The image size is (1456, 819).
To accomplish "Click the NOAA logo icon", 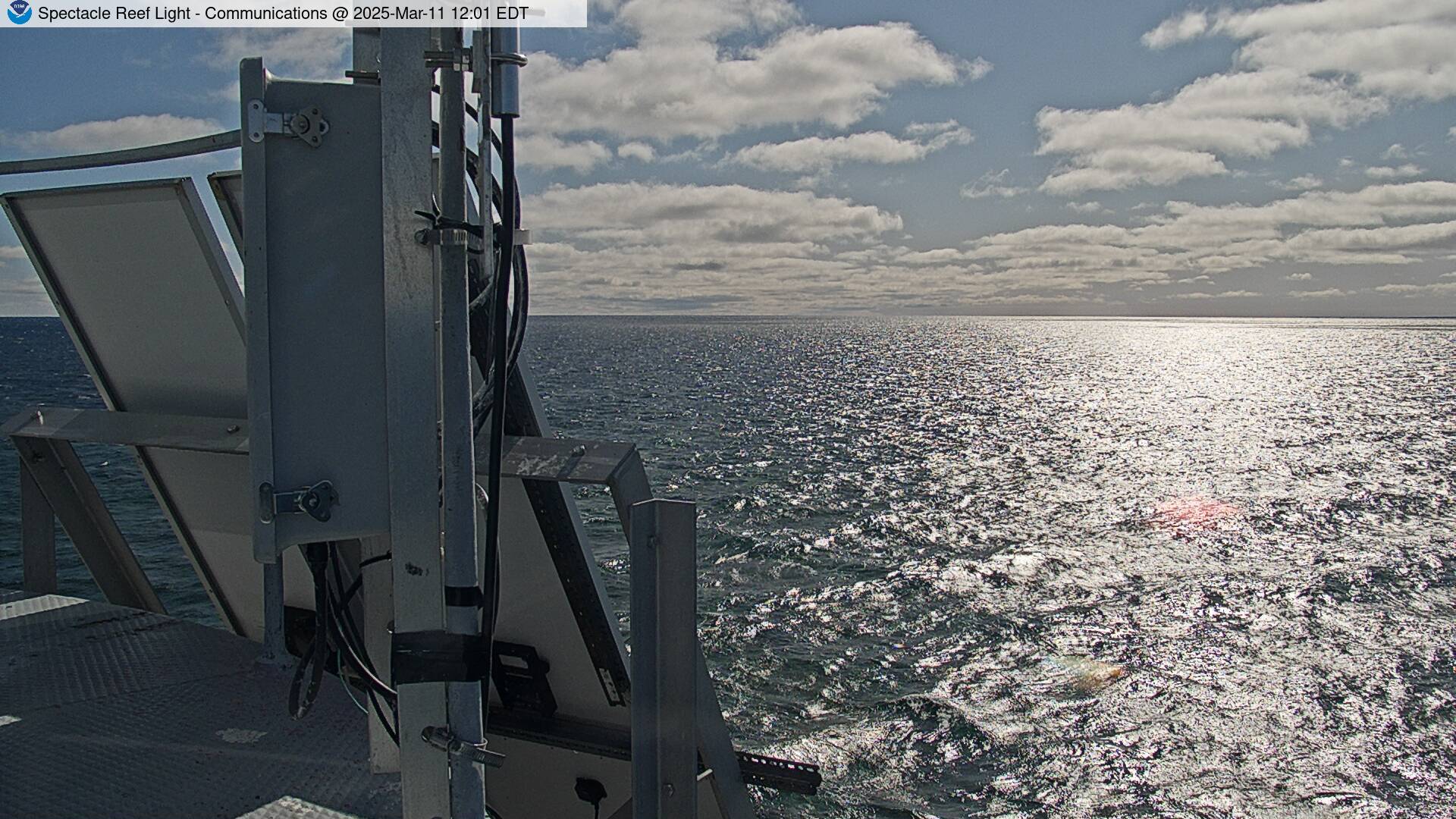I will tap(18, 13).
